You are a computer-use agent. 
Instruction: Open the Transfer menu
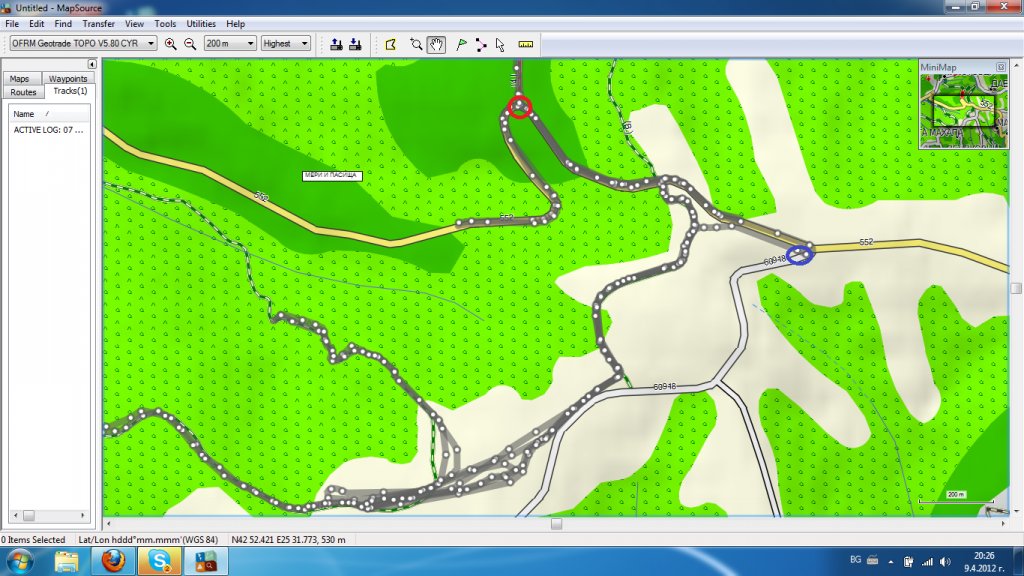pos(99,24)
